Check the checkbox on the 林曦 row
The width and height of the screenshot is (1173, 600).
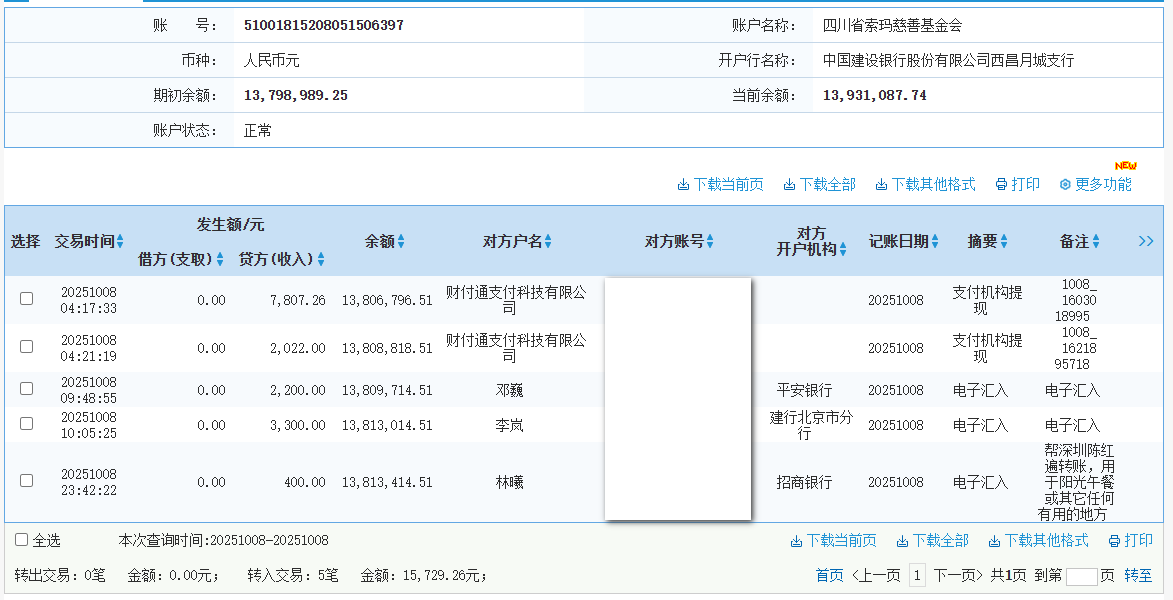tap(25, 481)
